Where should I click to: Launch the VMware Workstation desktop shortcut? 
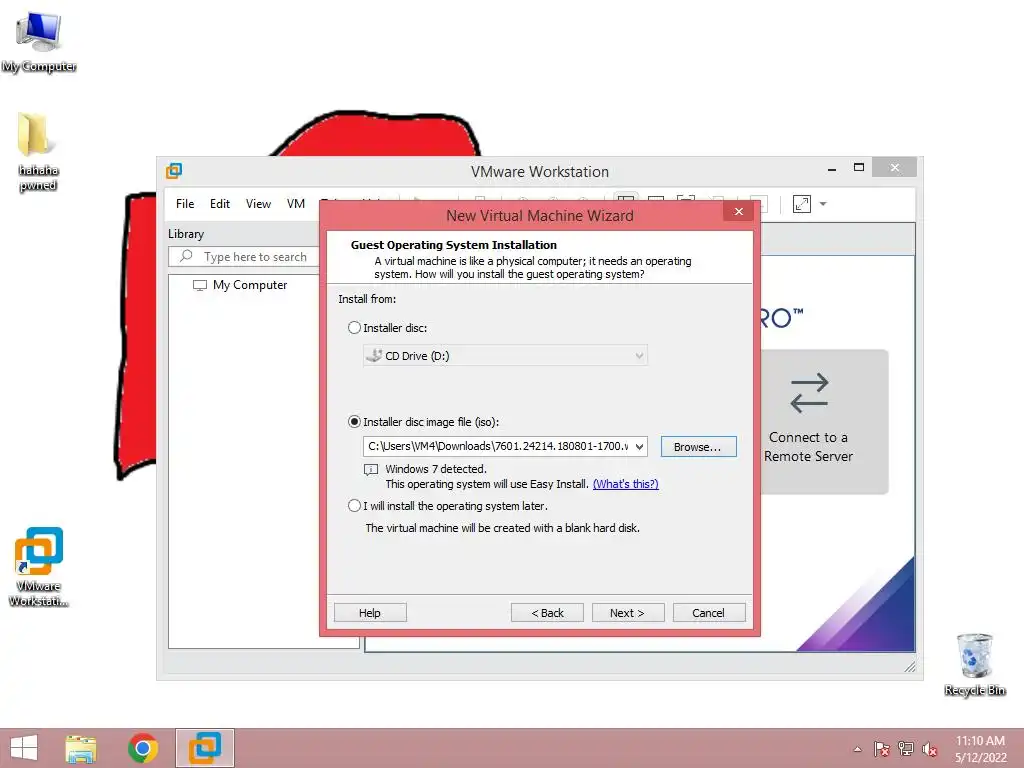click(39, 567)
